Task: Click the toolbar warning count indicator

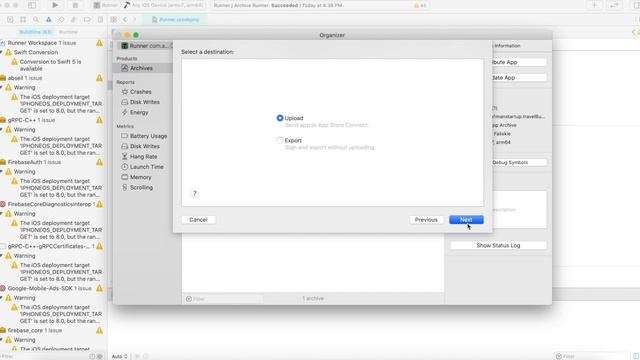Action: point(420,5)
